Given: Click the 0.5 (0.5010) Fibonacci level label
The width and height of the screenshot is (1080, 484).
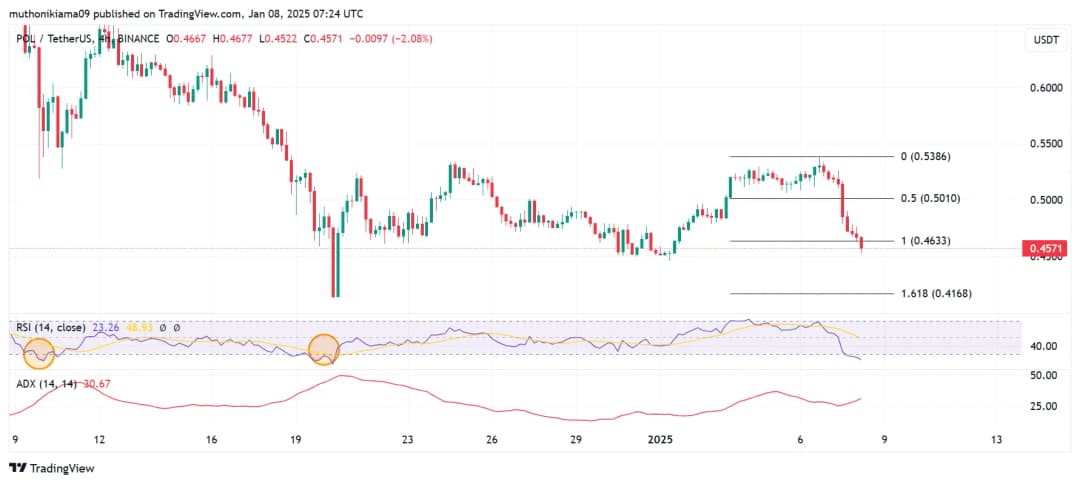Looking at the screenshot, I should [930, 199].
